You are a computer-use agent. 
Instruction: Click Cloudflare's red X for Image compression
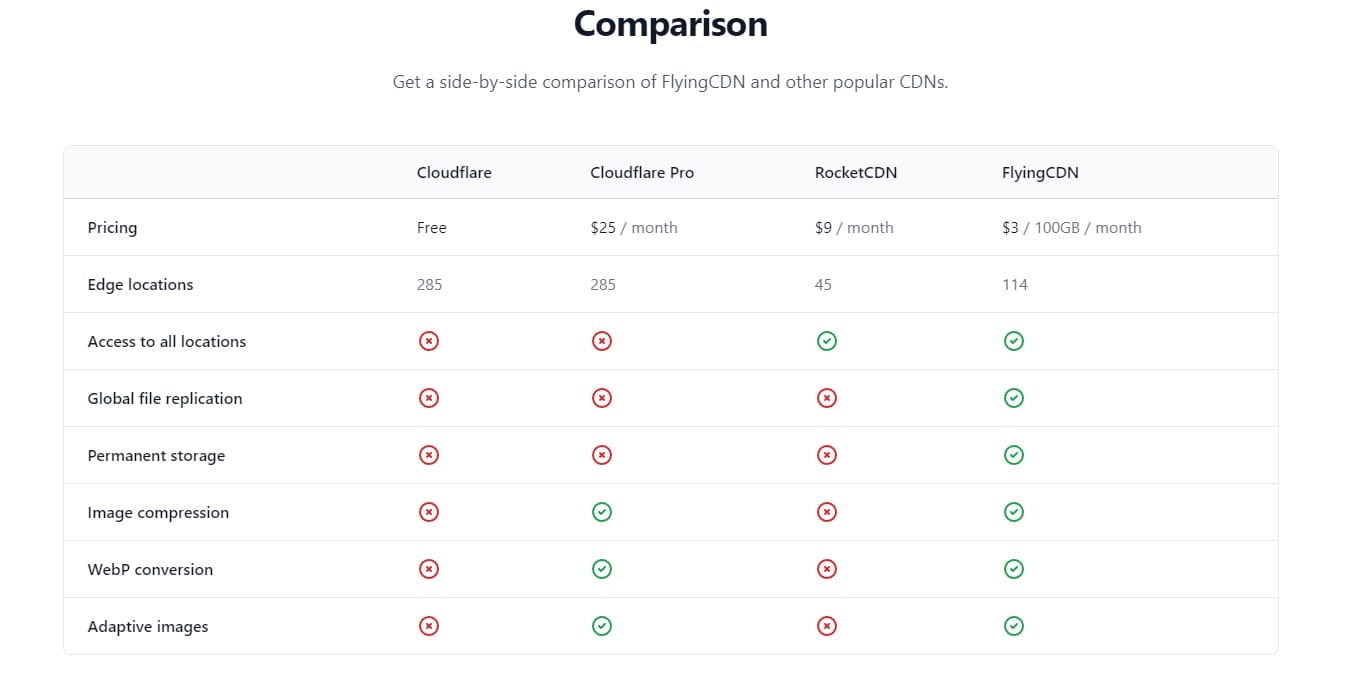point(428,512)
